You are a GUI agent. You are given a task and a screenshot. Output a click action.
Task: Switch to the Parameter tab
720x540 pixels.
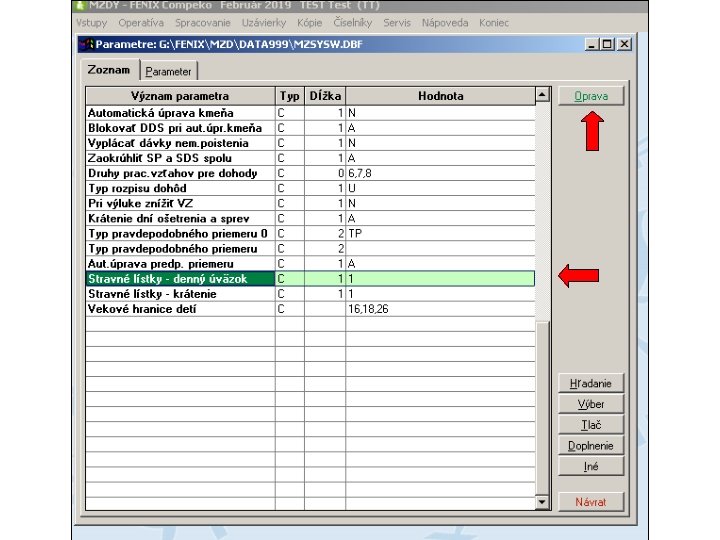pyautogui.click(x=168, y=72)
